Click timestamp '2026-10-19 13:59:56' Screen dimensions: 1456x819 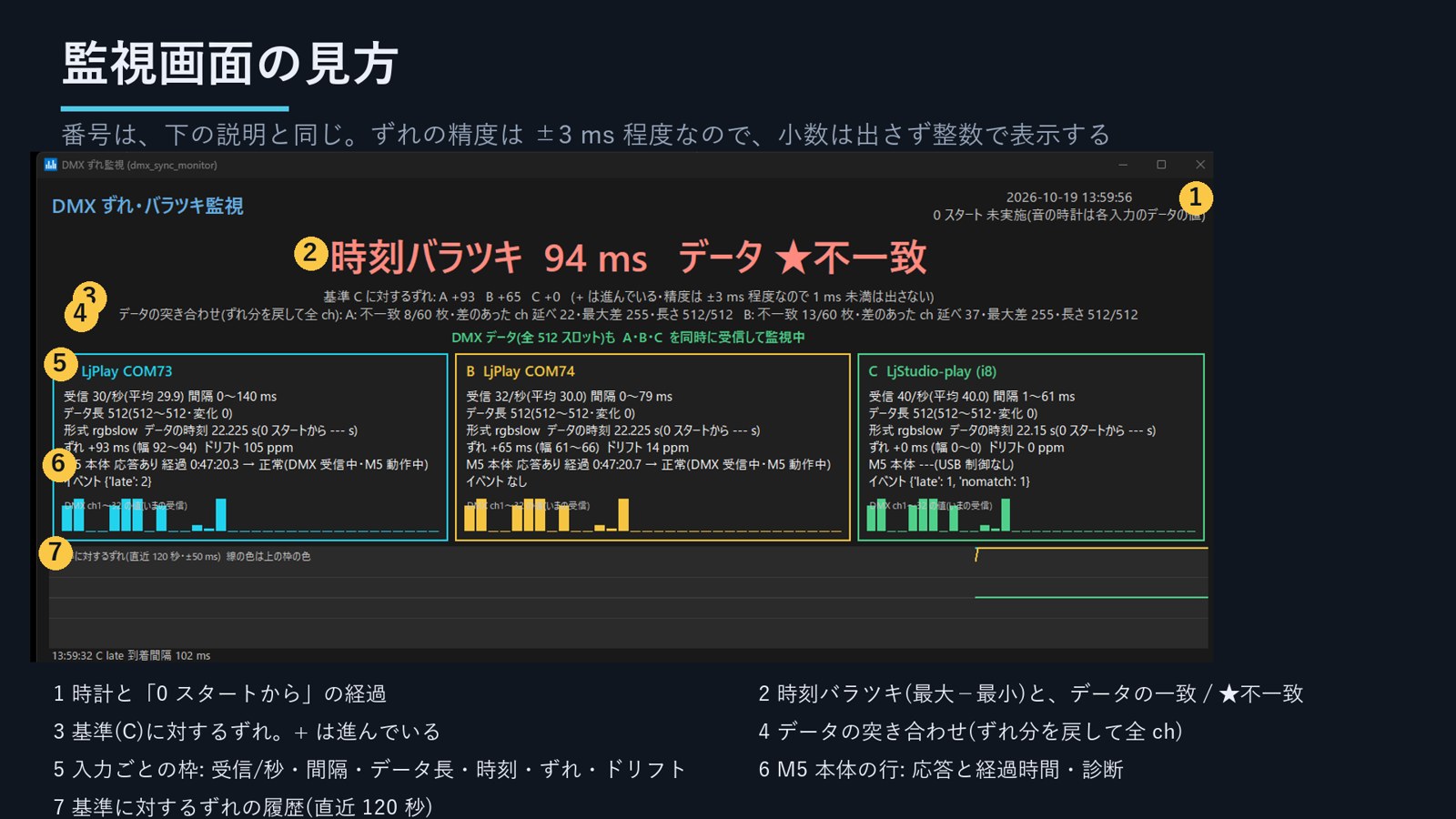pos(1069,197)
